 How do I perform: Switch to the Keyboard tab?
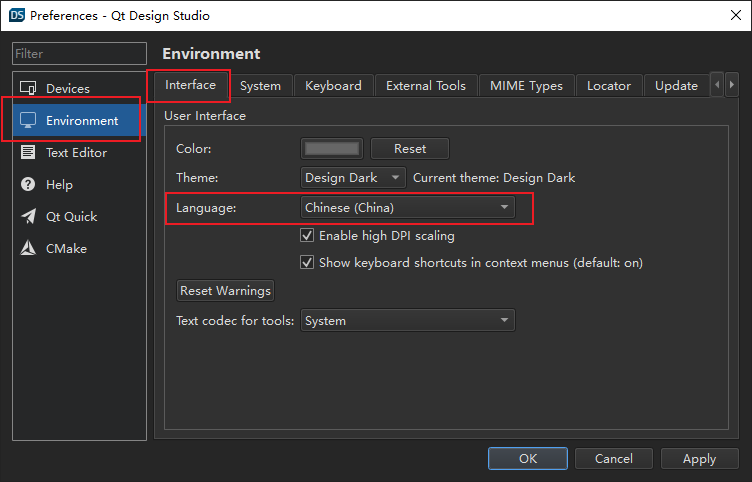(333, 86)
